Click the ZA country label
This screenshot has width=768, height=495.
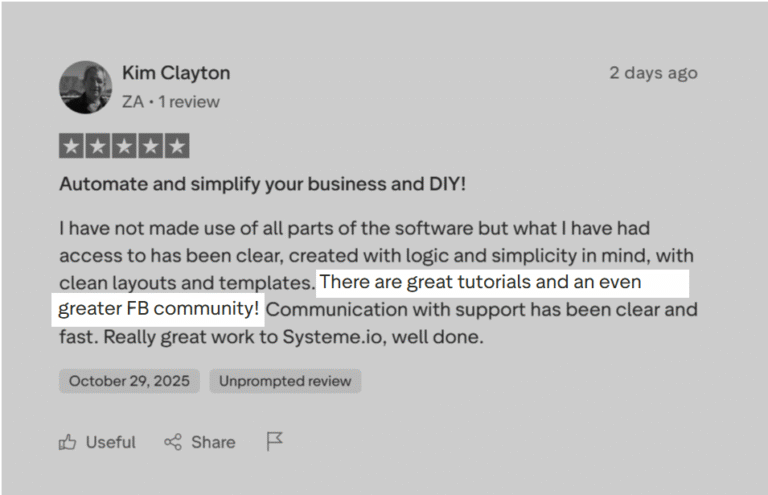pos(132,102)
